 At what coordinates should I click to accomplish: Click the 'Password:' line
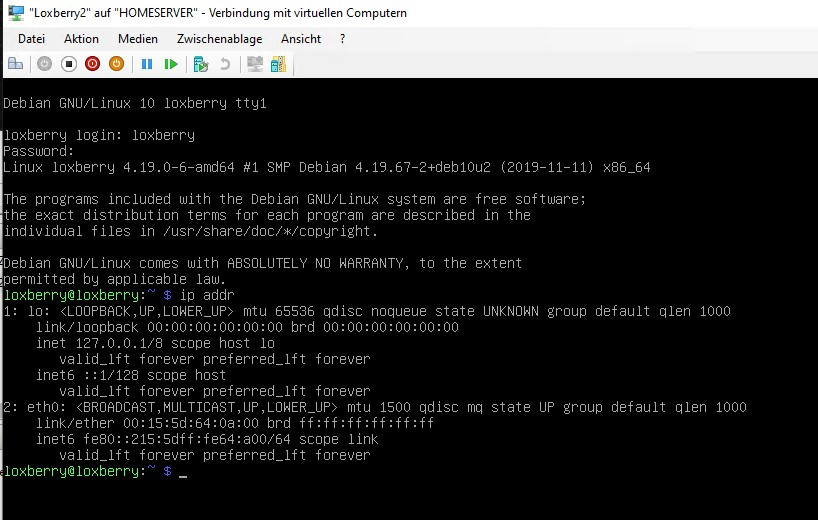39,151
